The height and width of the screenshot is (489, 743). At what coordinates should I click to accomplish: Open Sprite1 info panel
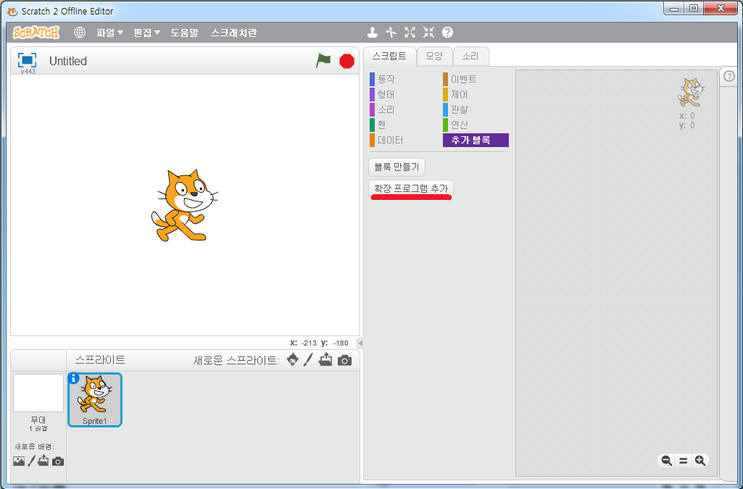73,378
